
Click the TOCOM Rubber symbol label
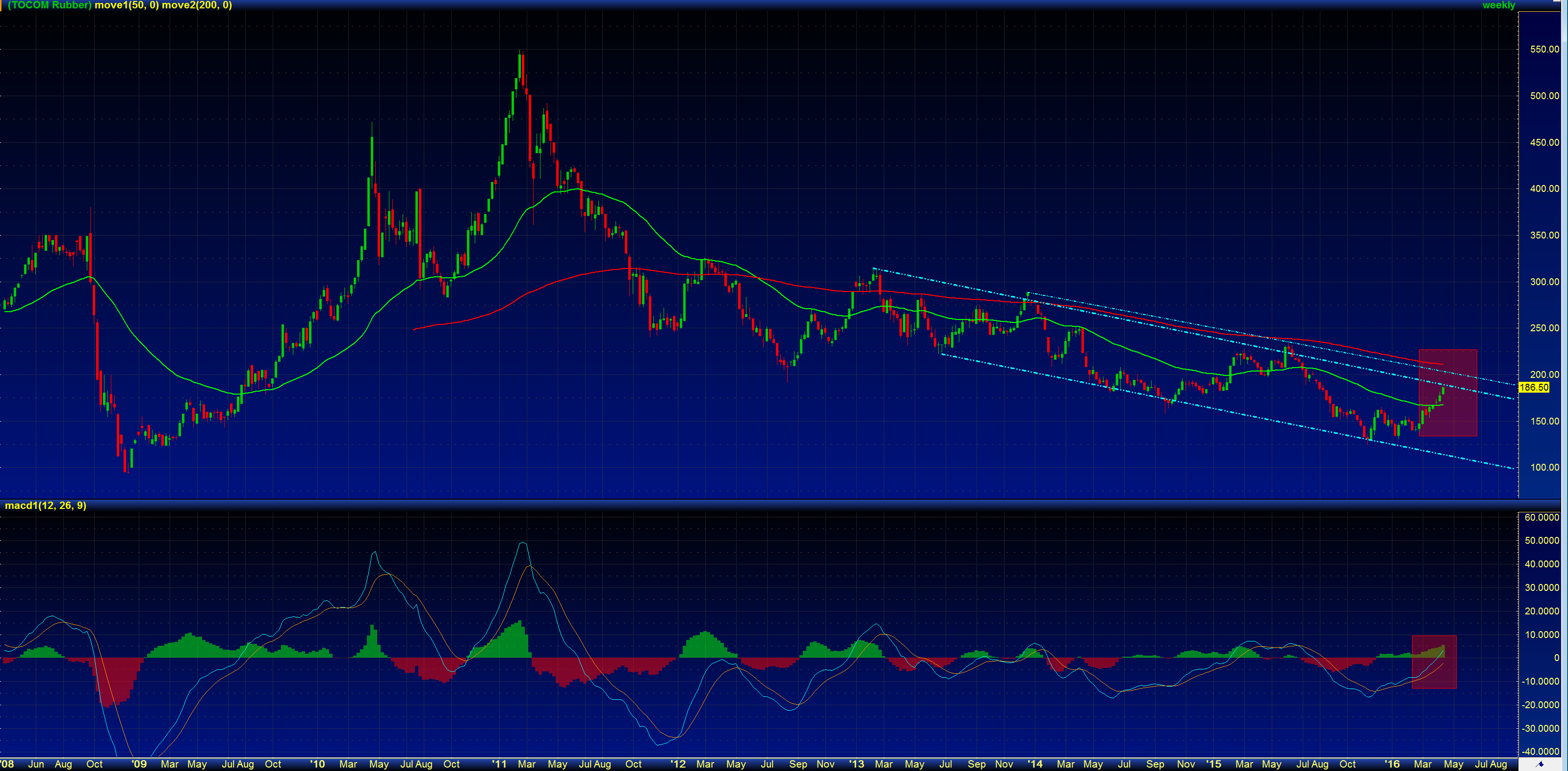pos(50,5)
